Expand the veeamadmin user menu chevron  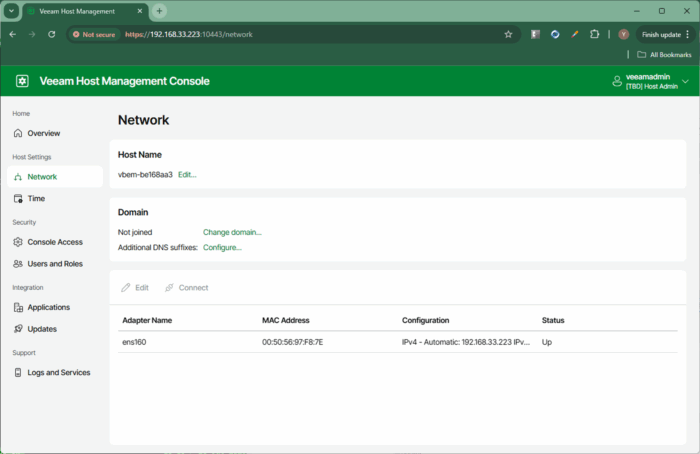(x=685, y=81)
